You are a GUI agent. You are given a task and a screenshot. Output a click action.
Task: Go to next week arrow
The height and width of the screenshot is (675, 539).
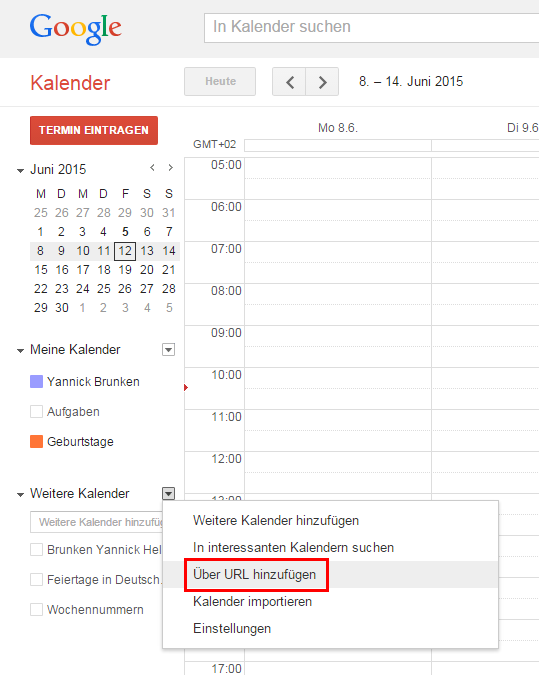(x=322, y=81)
